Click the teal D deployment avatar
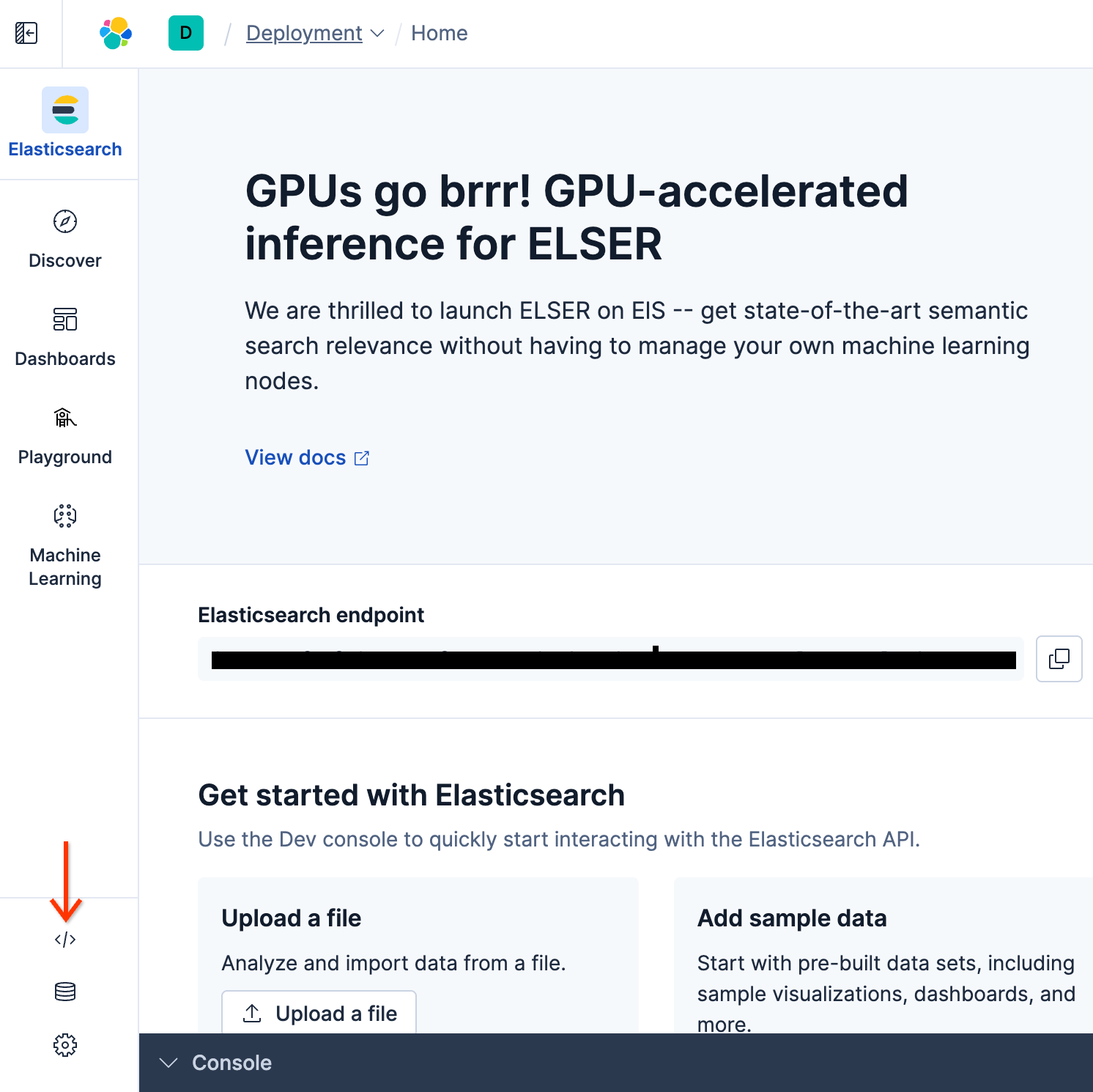The height and width of the screenshot is (1092, 1093). [185, 33]
